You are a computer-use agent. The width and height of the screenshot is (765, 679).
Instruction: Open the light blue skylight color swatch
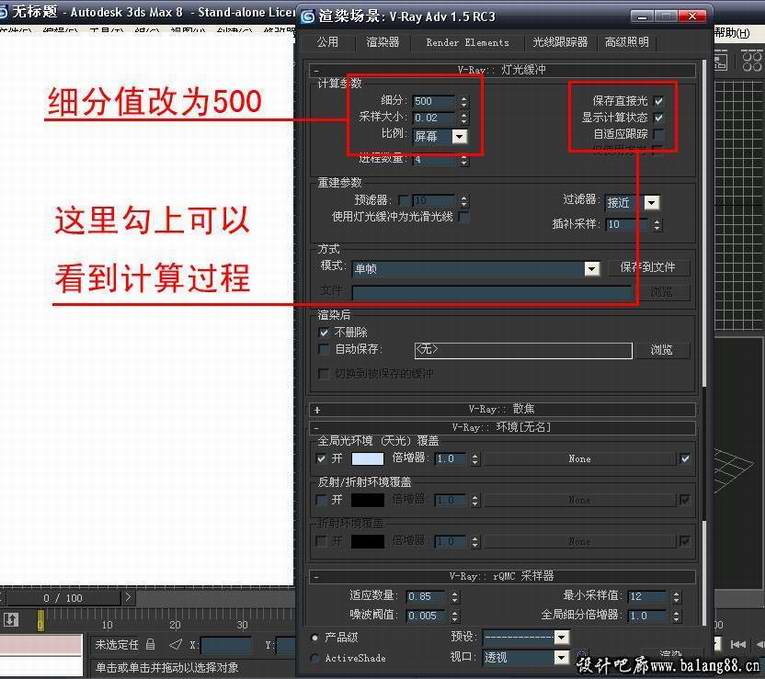367,459
